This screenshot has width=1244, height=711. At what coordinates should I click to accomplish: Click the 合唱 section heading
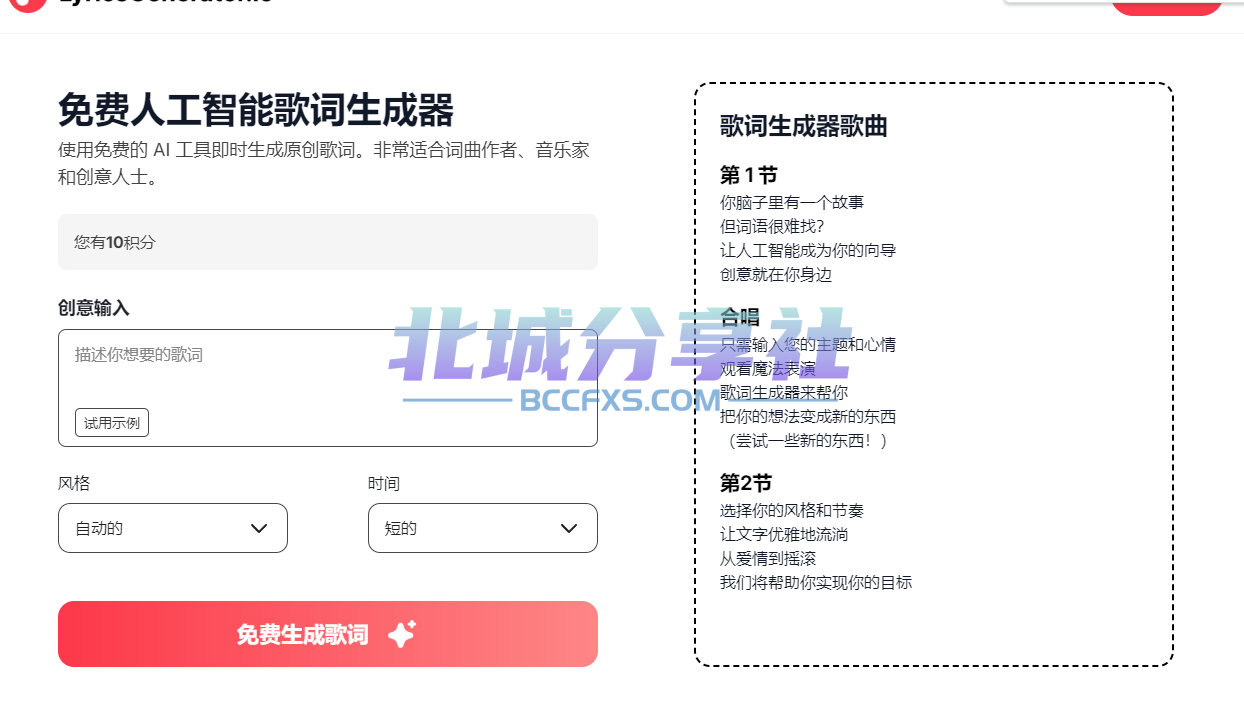click(x=740, y=318)
